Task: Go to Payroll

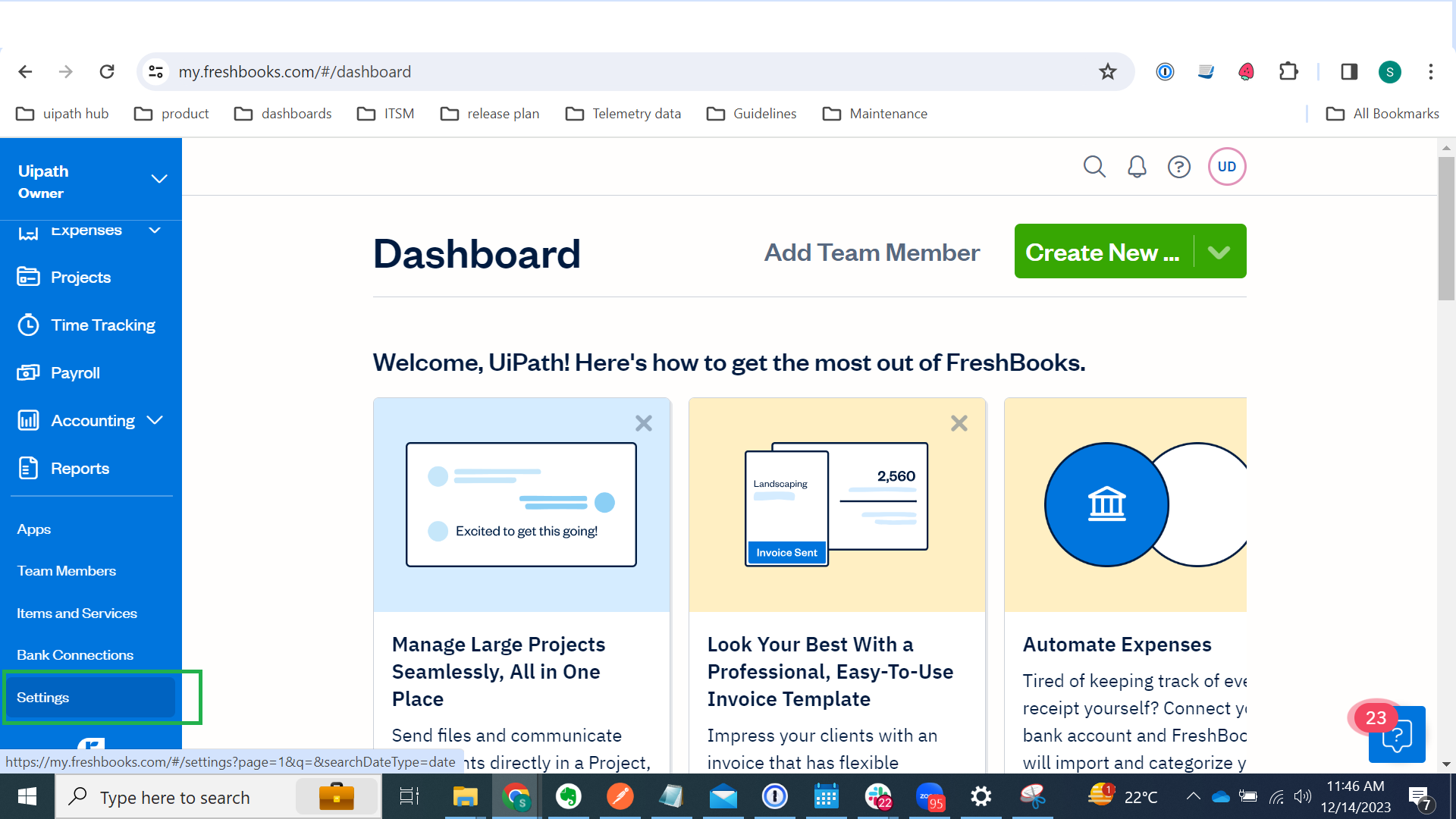Action: click(75, 373)
